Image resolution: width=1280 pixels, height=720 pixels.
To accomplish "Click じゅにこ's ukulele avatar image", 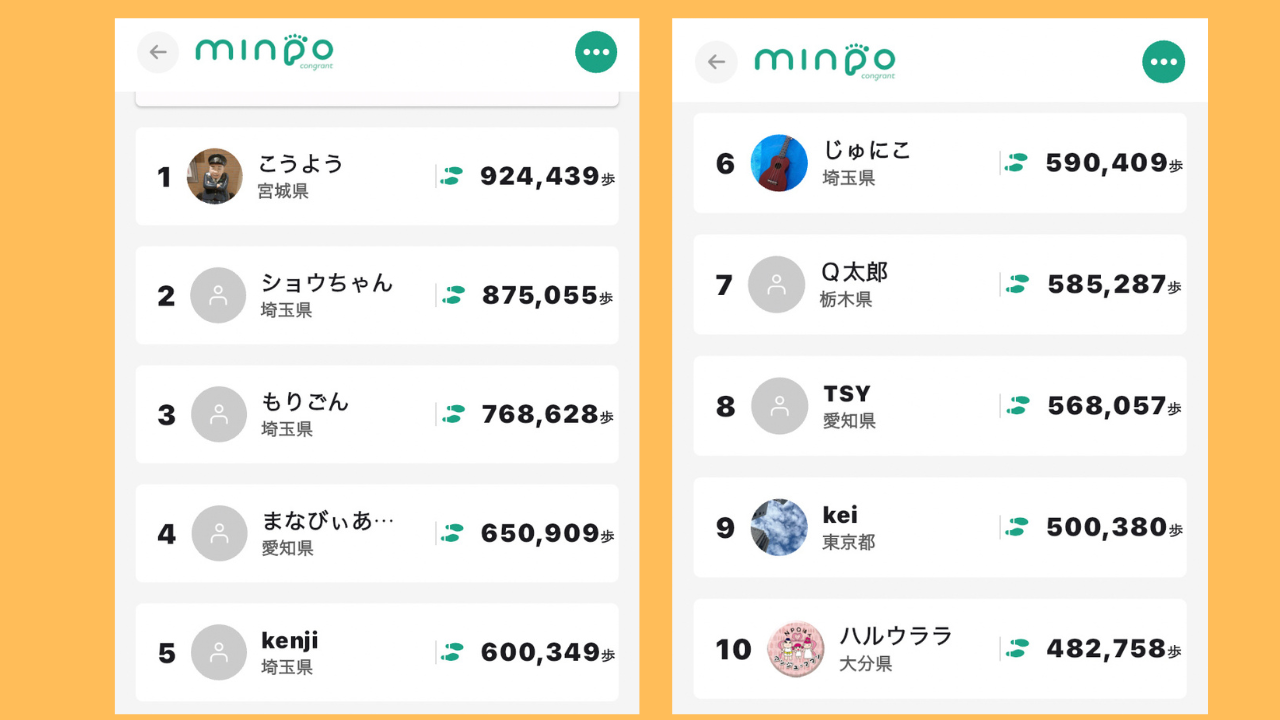I will coord(779,163).
